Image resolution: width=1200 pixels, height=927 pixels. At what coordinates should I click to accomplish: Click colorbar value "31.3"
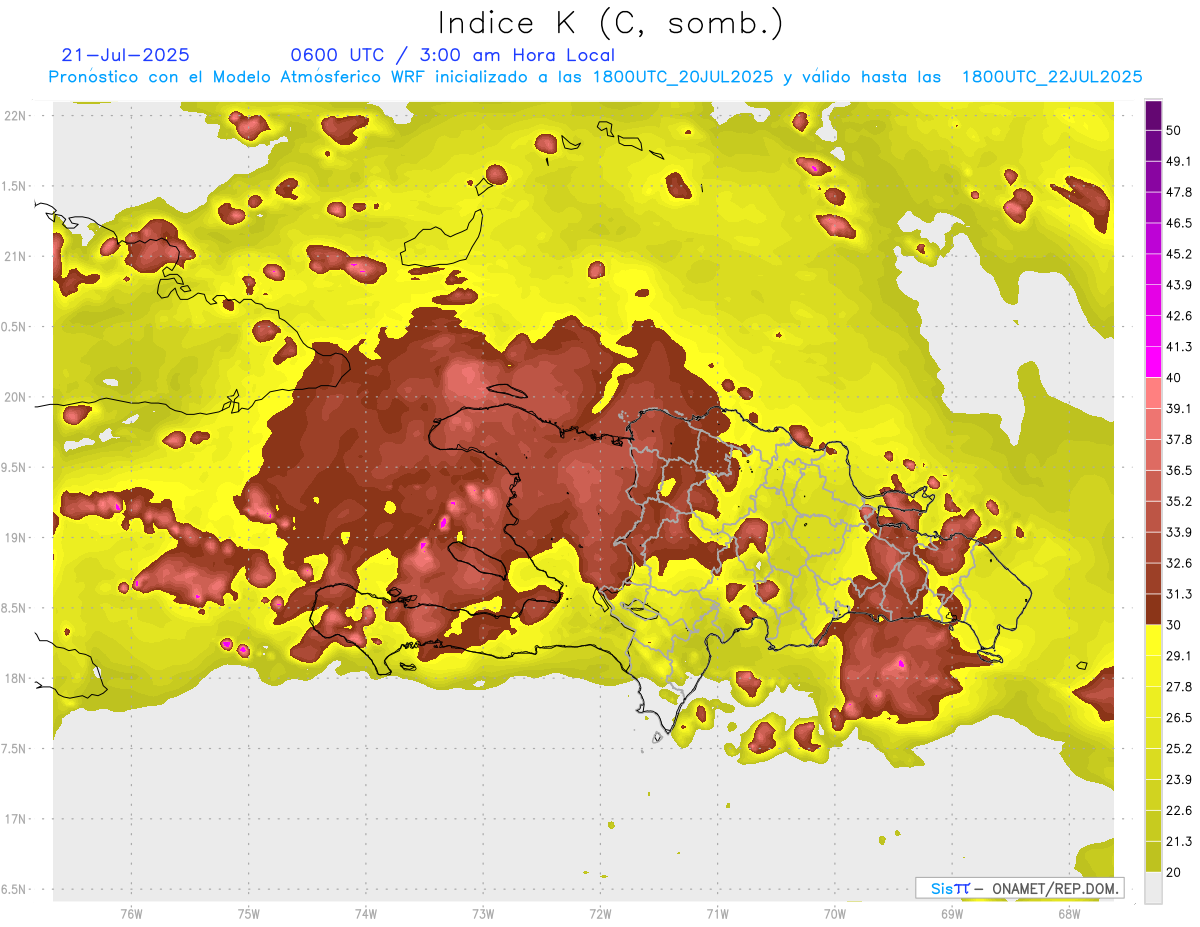click(x=1179, y=594)
